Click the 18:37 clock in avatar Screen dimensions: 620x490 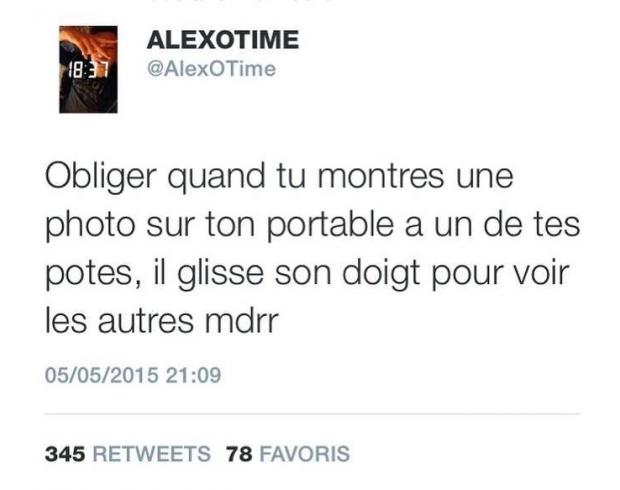pos(88,71)
